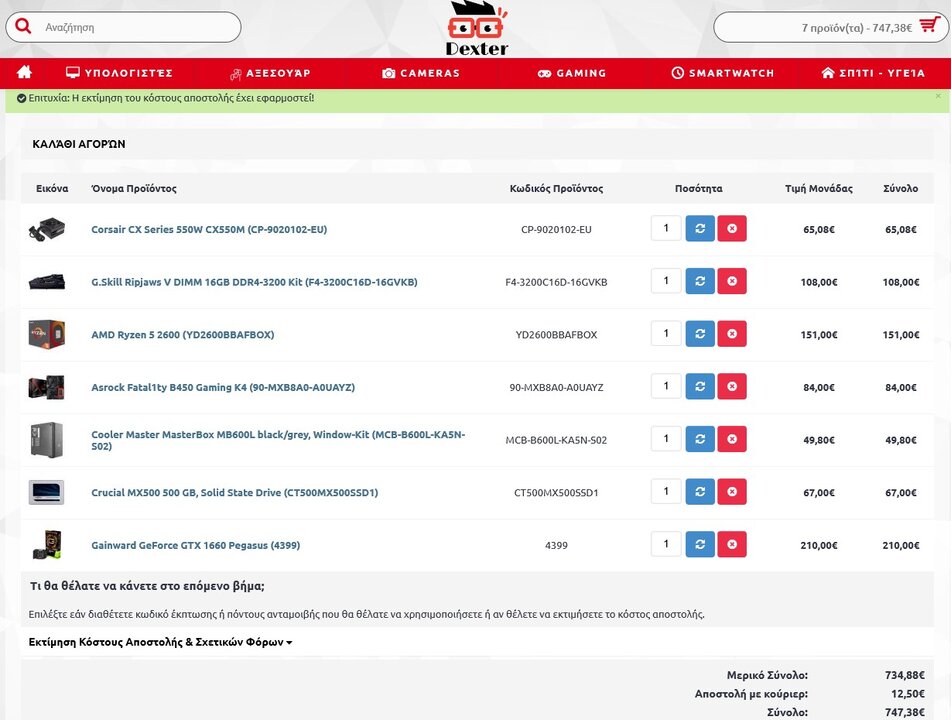The width and height of the screenshot is (951, 720).
Task: Open Corsair CX Series 550W product link
Action: pyautogui.click(x=209, y=229)
